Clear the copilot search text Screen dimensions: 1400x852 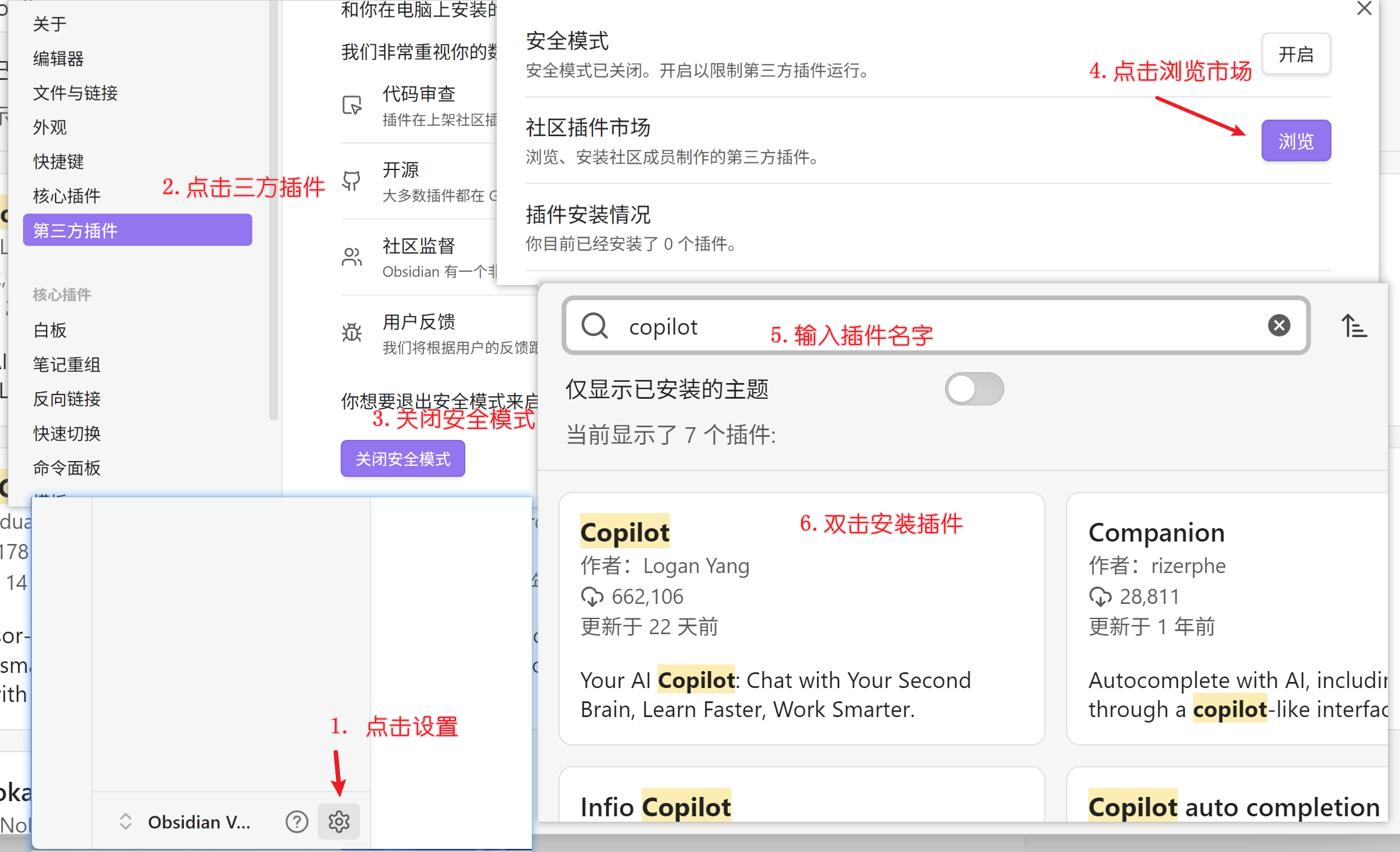click(1279, 326)
